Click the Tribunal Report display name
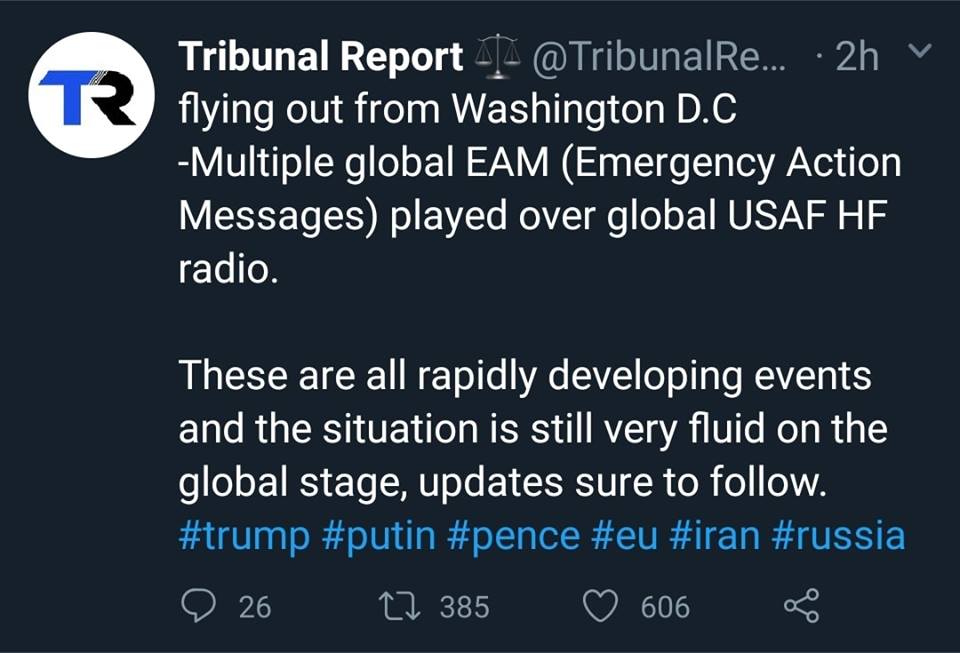Screen dimensions: 960x653 (x=321, y=58)
